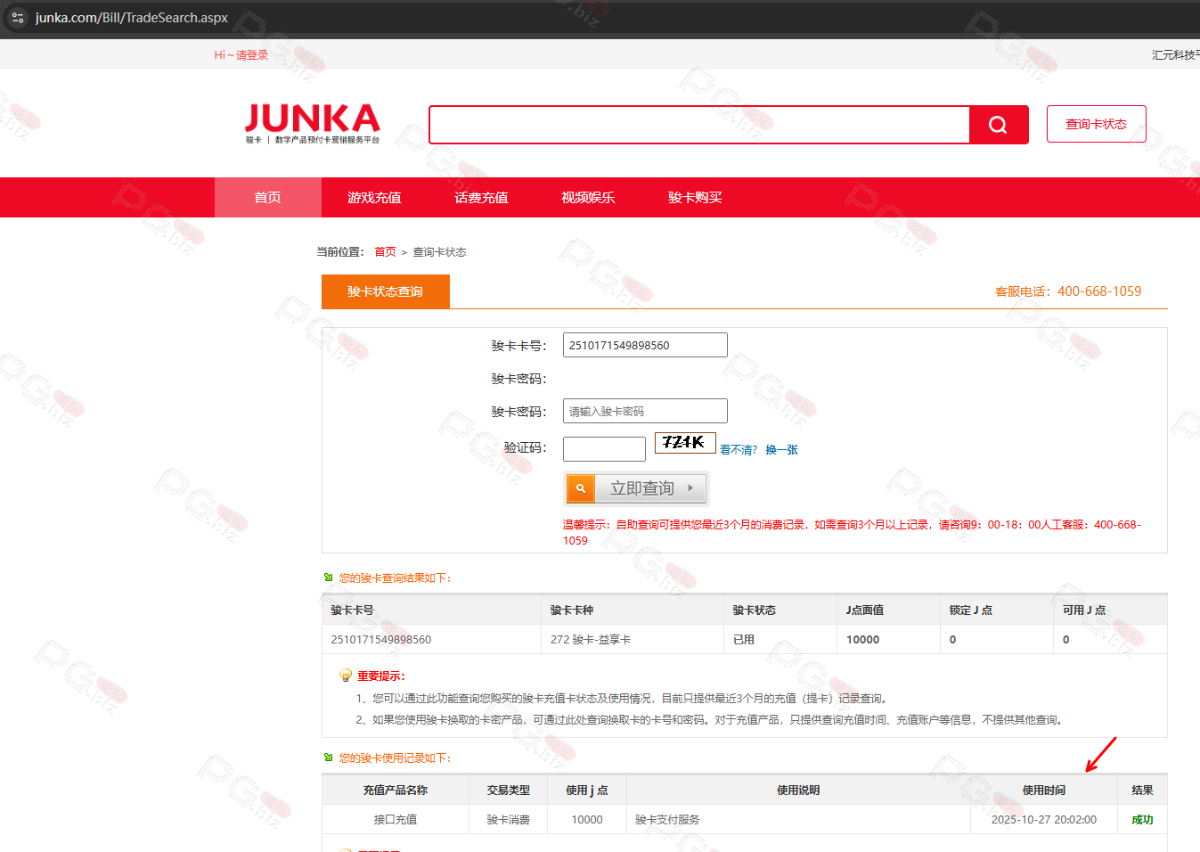Focus the 骏卡卡号 card number field
Image resolution: width=1200 pixels, height=852 pixels.
645,345
